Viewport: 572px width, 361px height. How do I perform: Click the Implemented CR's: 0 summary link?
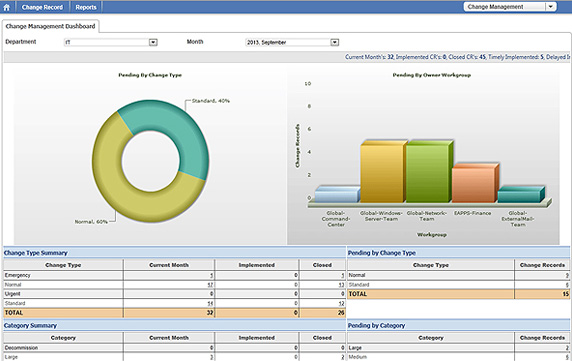pyautogui.click(x=421, y=57)
